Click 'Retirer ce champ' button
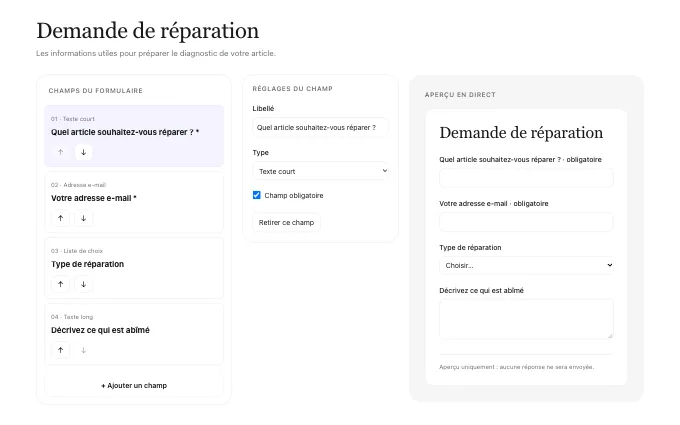This screenshot has width=680, height=425. [286, 222]
